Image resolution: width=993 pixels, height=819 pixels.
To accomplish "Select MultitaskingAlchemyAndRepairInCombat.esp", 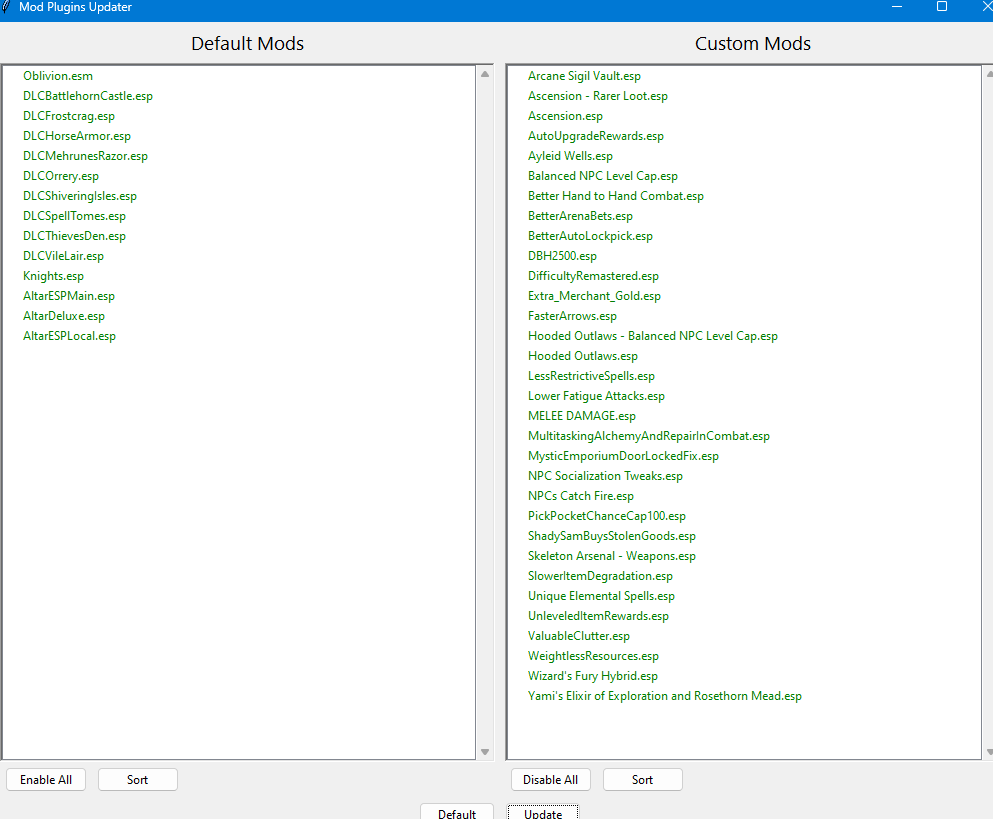I will click(x=648, y=436).
